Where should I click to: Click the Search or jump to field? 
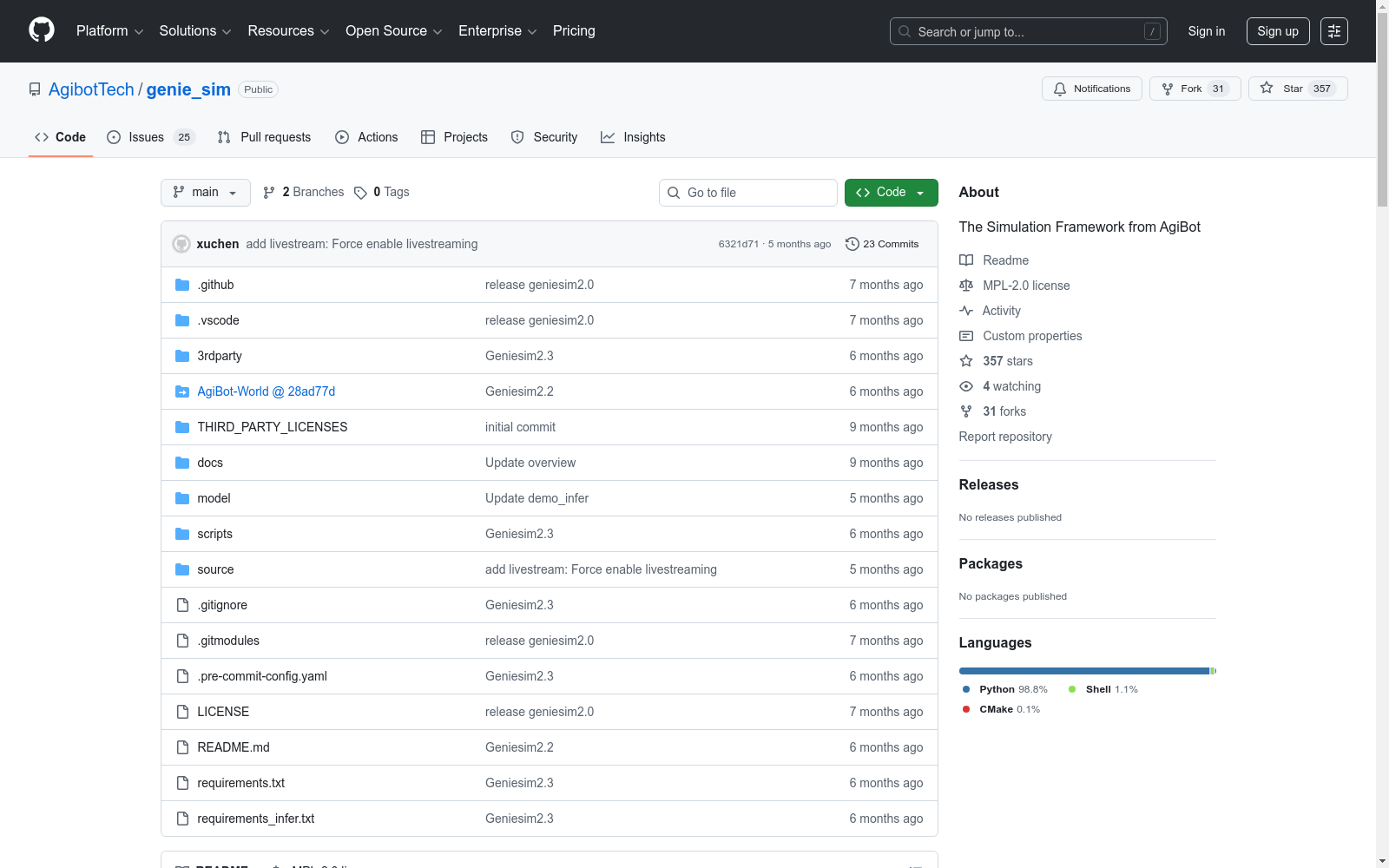[x=1029, y=31]
